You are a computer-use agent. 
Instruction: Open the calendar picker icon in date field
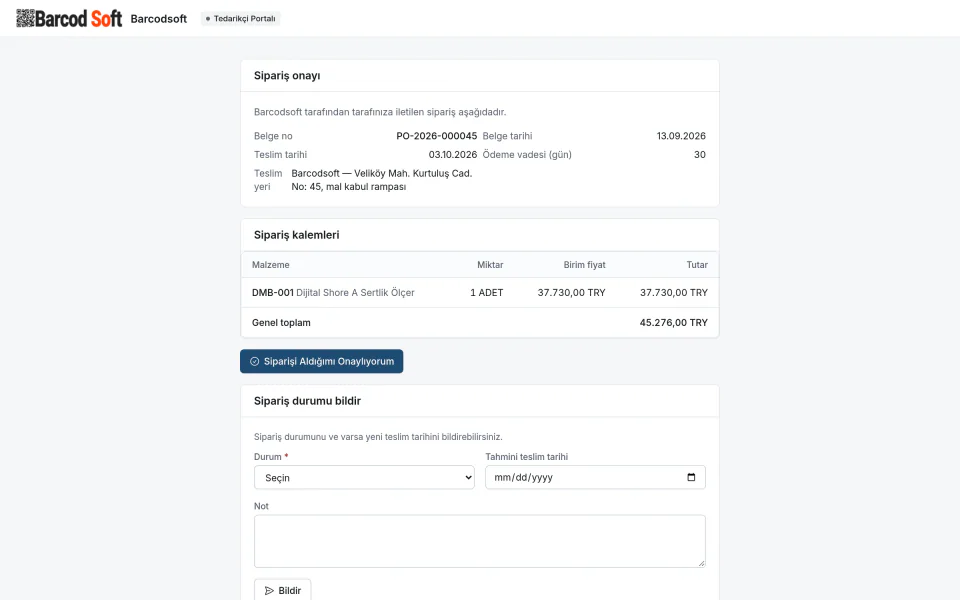691,478
